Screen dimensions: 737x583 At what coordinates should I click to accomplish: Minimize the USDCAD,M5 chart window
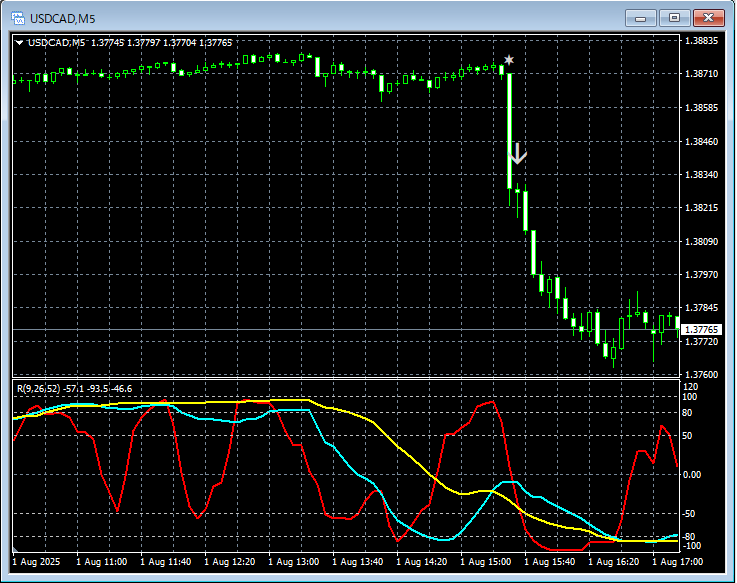point(641,18)
